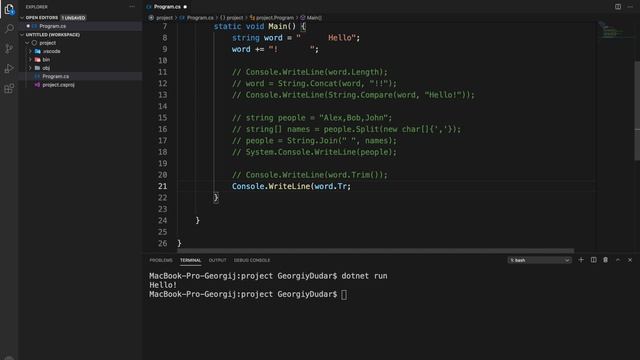Maximize the panel with chevron-up icon
This screenshot has width=640, height=360.
618,260
